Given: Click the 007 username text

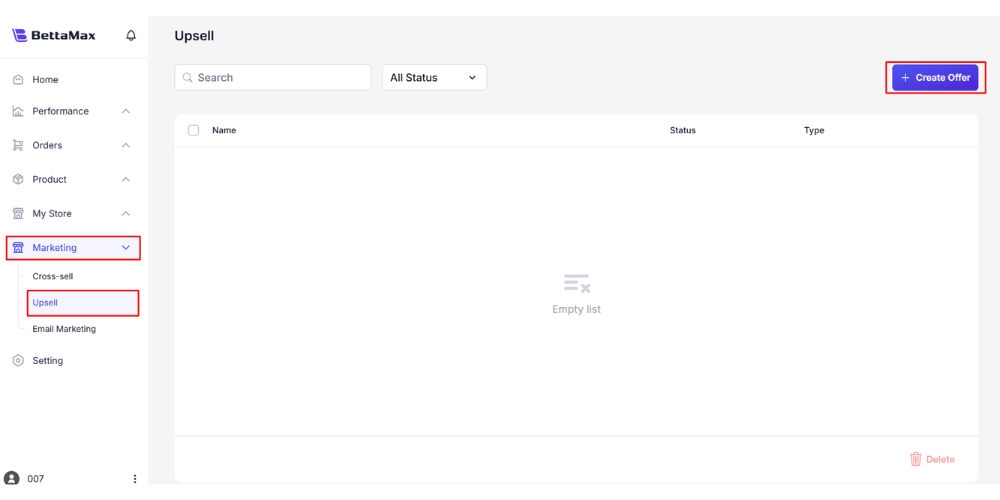Looking at the screenshot, I should point(36,478).
